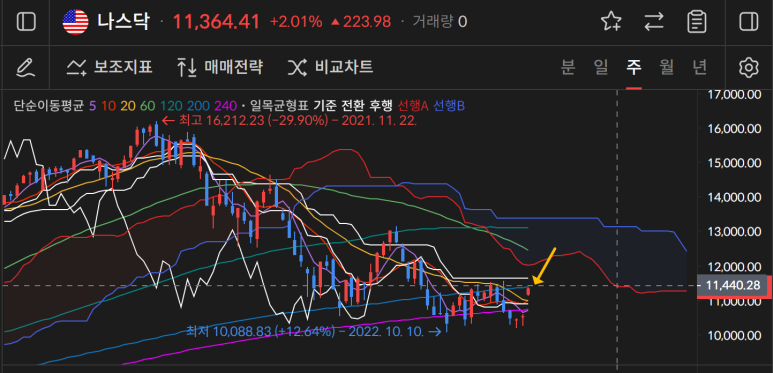Click the 11,440.28 crosshair price tag

(733, 285)
